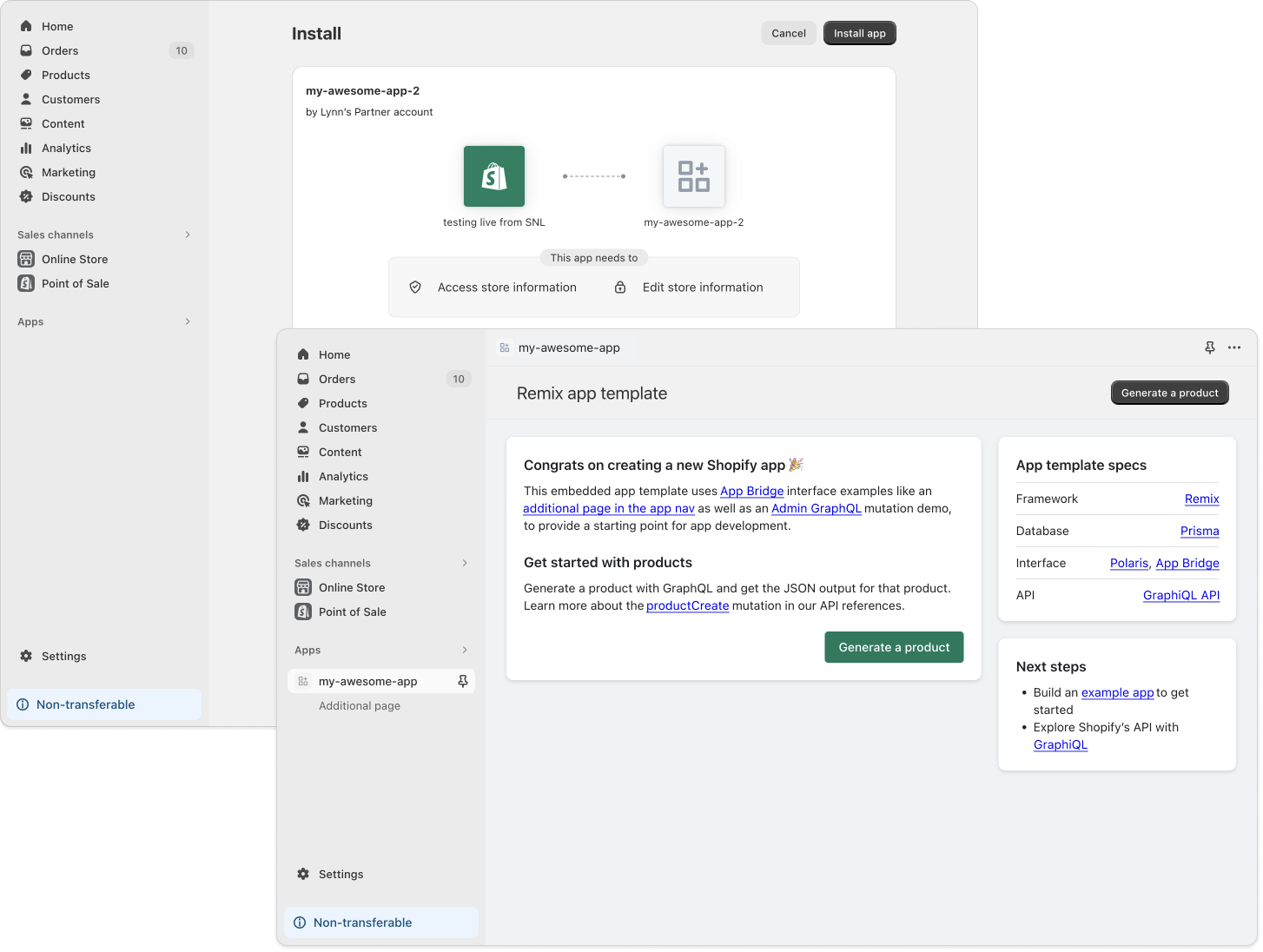Click the Settings gear in front sidebar

pyautogui.click(x=303, y=874)
